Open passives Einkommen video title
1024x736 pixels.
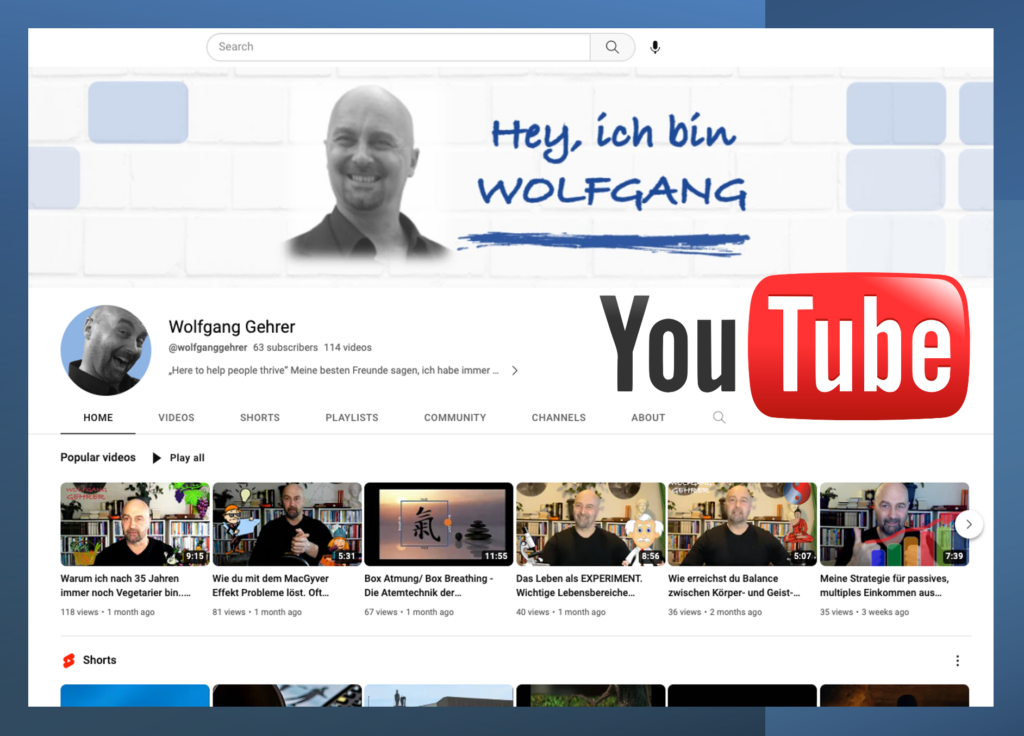coord(885,586)
